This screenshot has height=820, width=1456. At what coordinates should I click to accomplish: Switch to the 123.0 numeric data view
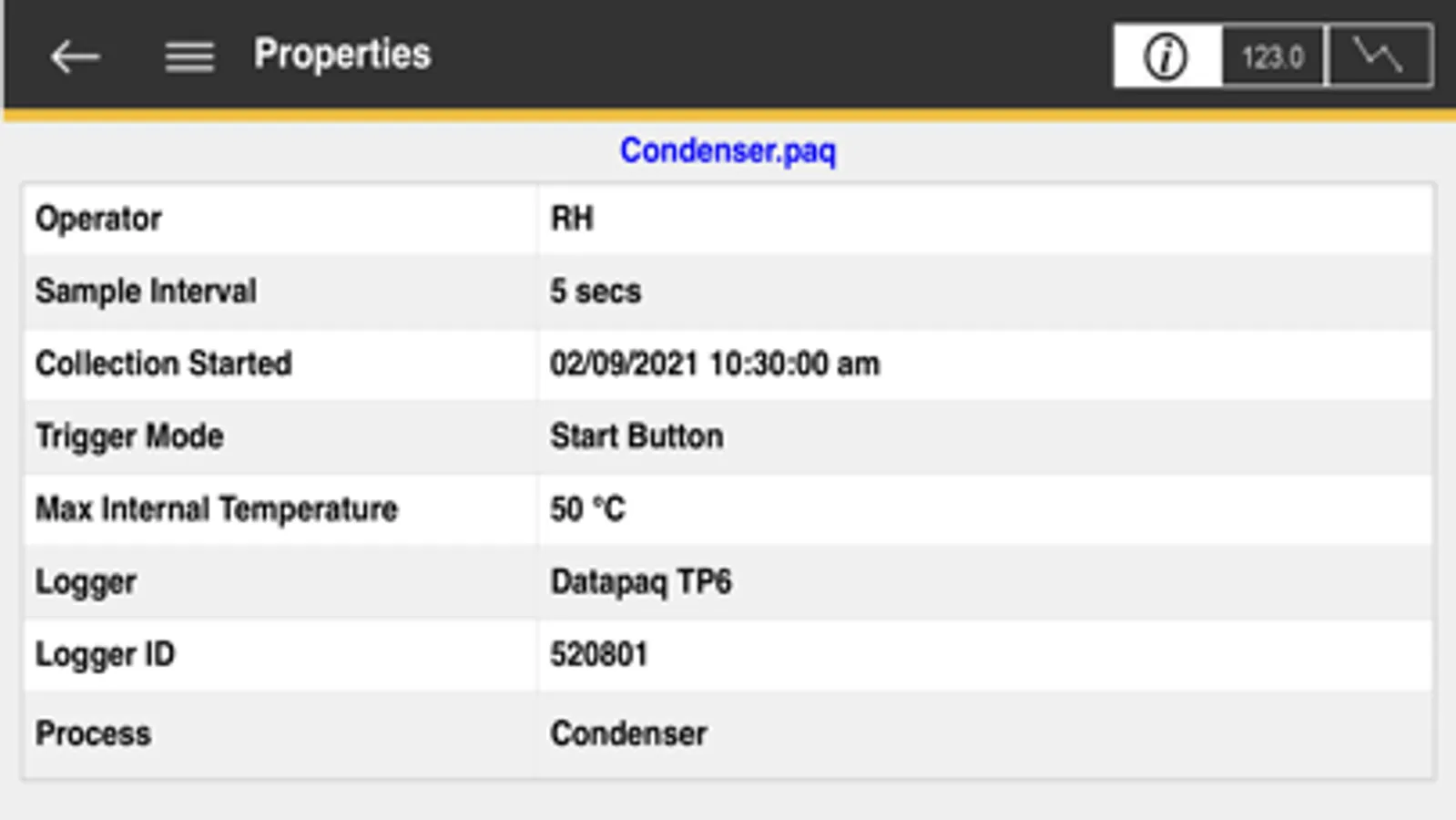tap(1273, 56)
